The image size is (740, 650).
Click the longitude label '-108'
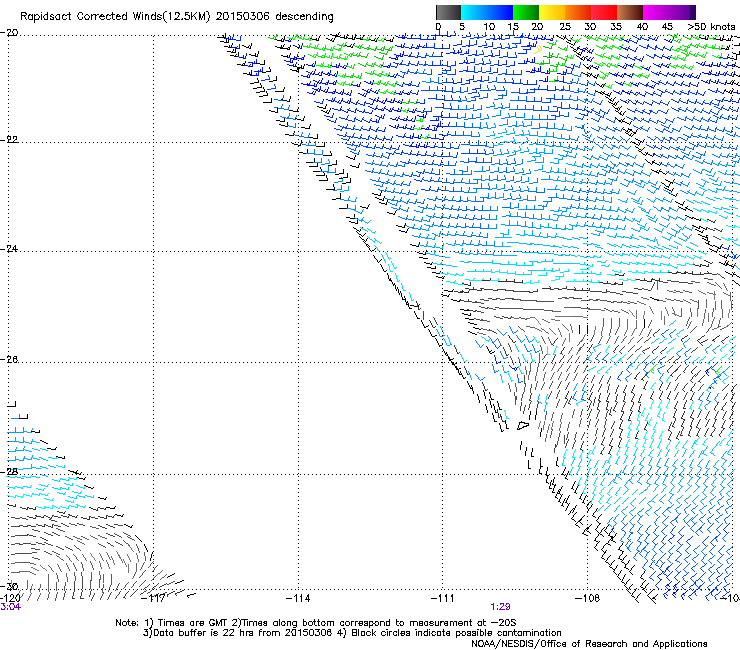coord(588,598)
